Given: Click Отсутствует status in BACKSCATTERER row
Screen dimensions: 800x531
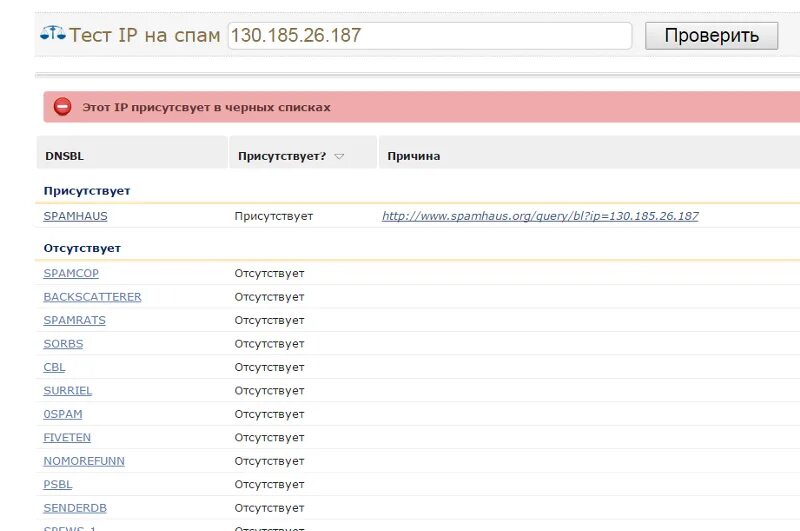Looking at the screenshot, I should 269,296.
